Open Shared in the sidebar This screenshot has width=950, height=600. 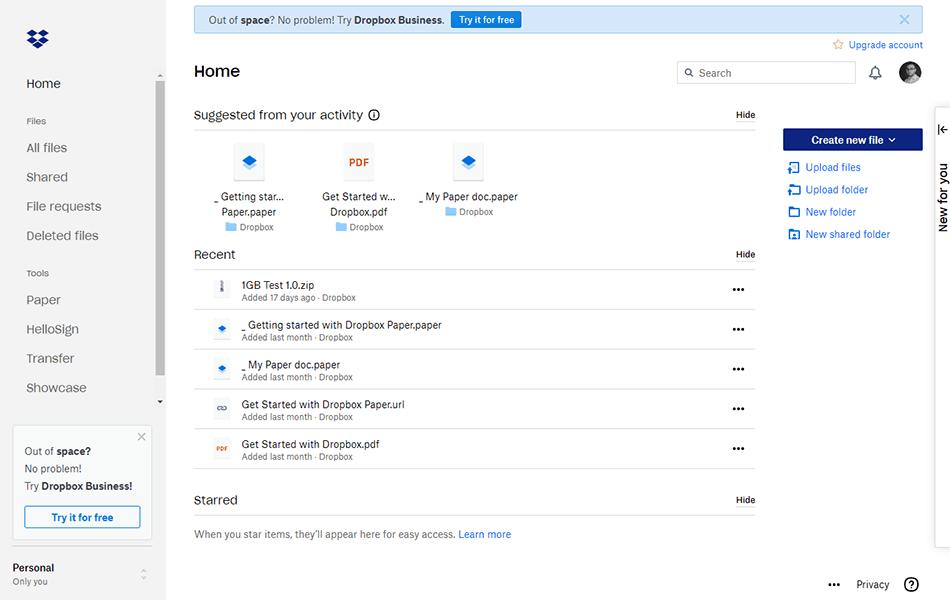tap(47, 177)
